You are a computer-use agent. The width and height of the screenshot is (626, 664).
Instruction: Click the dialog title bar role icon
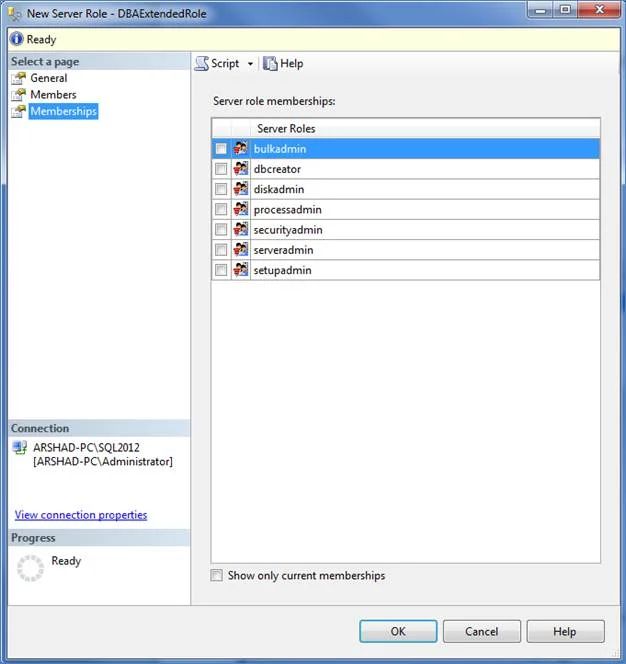(x=14, y=14)
